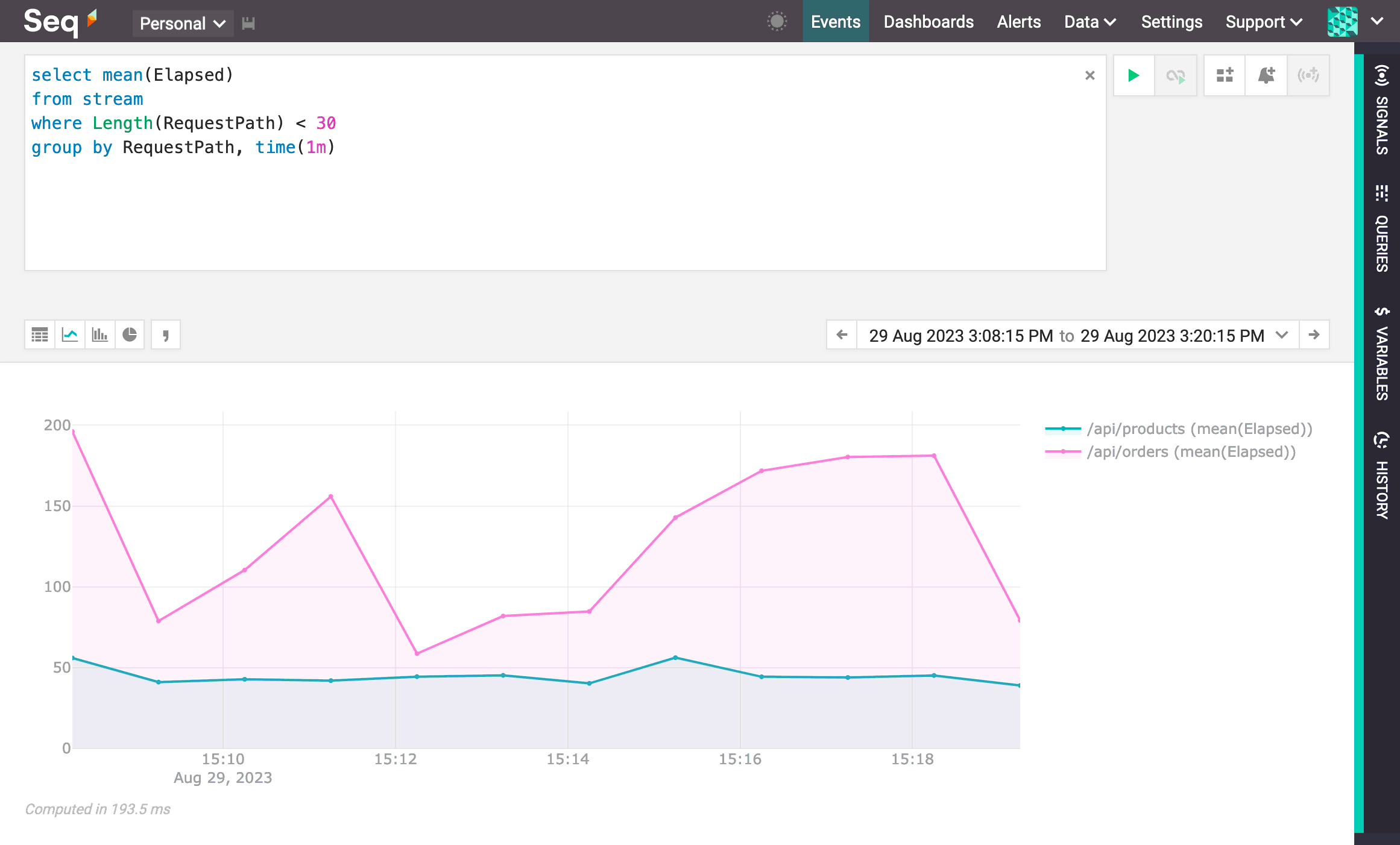1400x845 pixels.
Task: Switch results to pie chart view
Action: click(130, 335)
